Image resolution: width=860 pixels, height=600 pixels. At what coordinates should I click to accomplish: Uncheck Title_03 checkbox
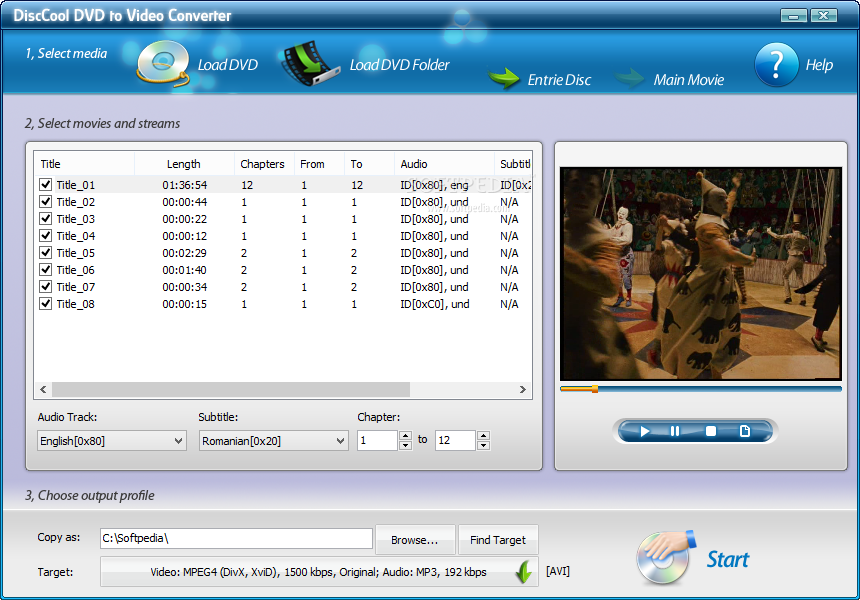pyautogui.click(x=46, y=219)
